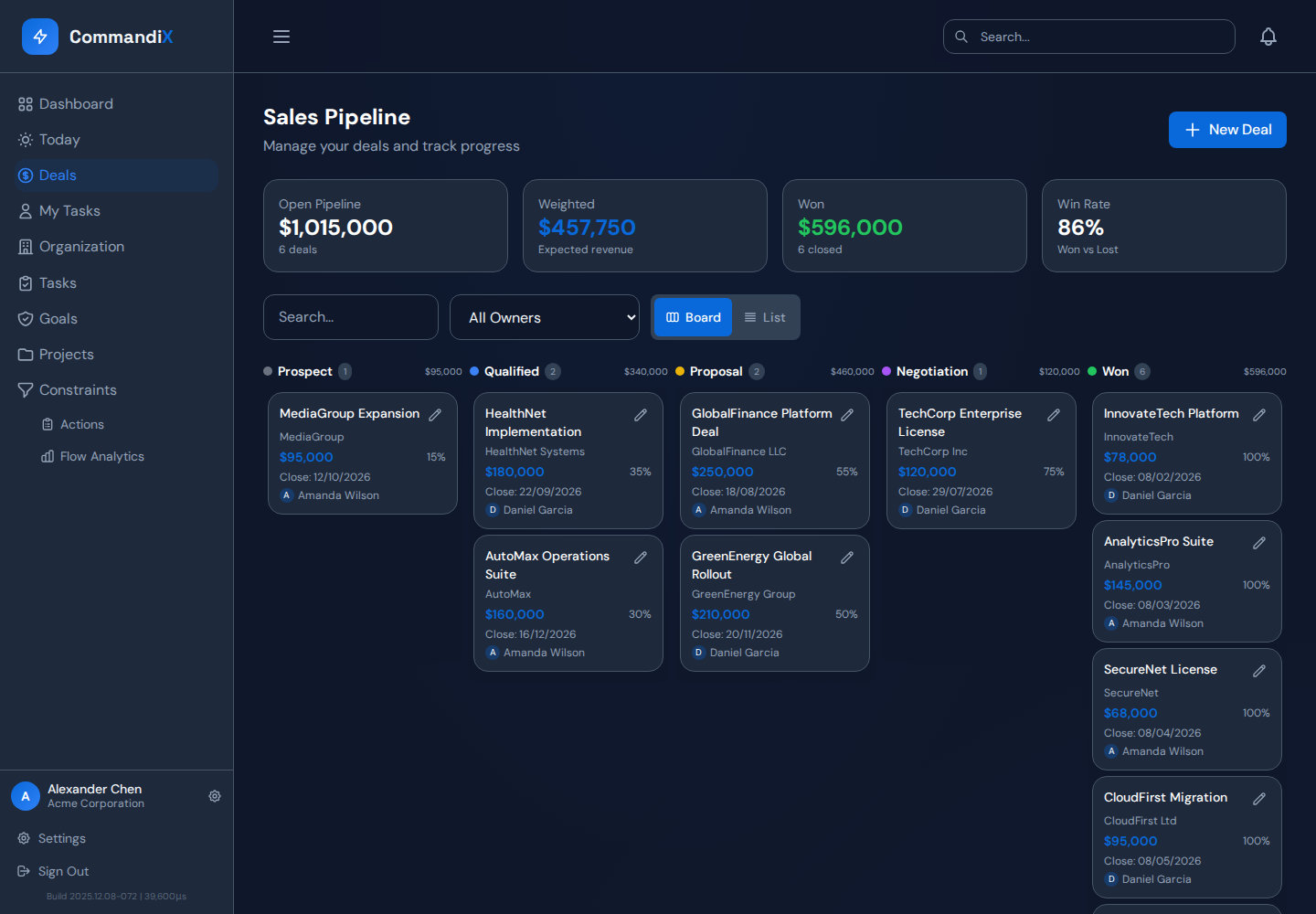Click Amanda Wilson avatar on AnalyticsPro card
This screenshot has width=1316, height=914.
pyautogui.click(x=1110, y=623)
